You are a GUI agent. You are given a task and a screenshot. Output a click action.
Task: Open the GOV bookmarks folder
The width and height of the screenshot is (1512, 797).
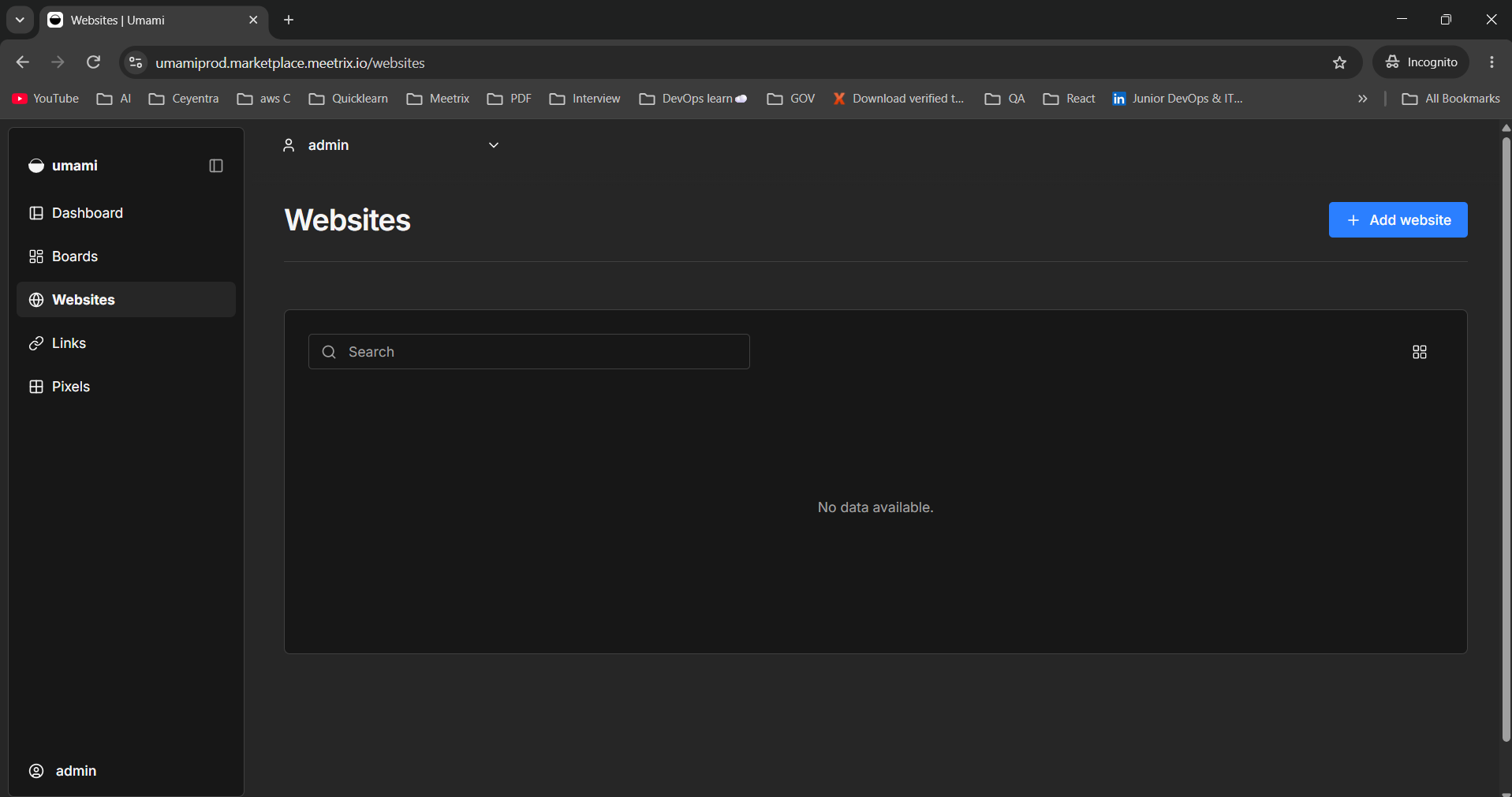791,99
